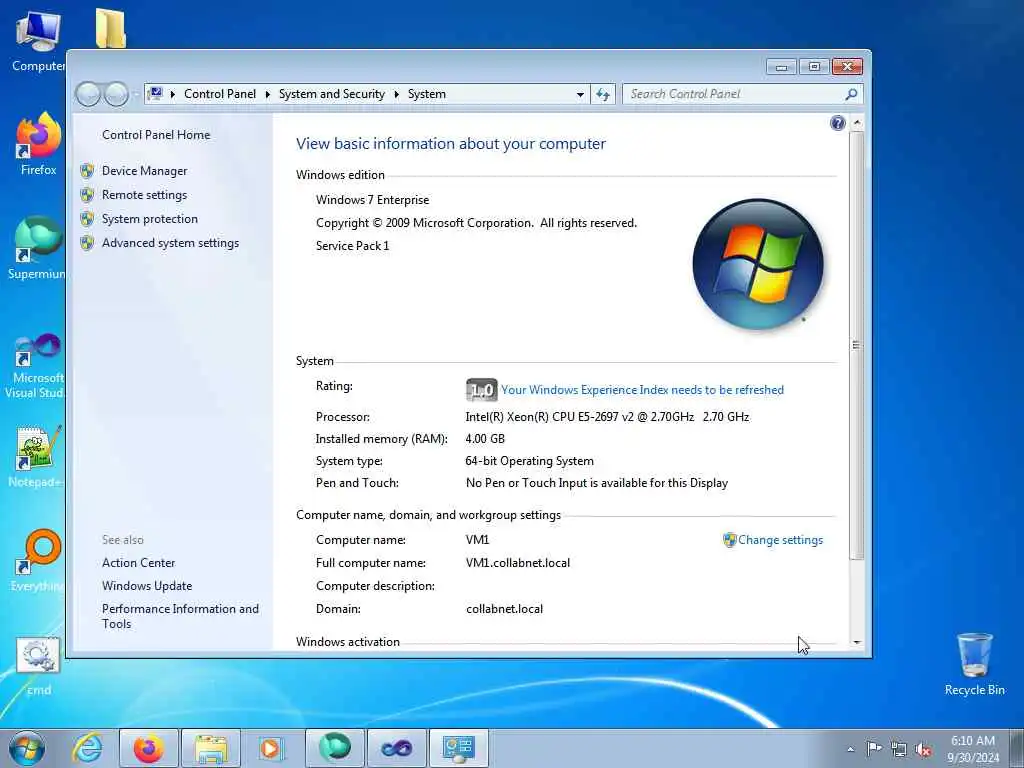The height and width of the screenshot is (768, 1024).
Task: Show hidden tray icons arrow
Action: coord(850,749)
